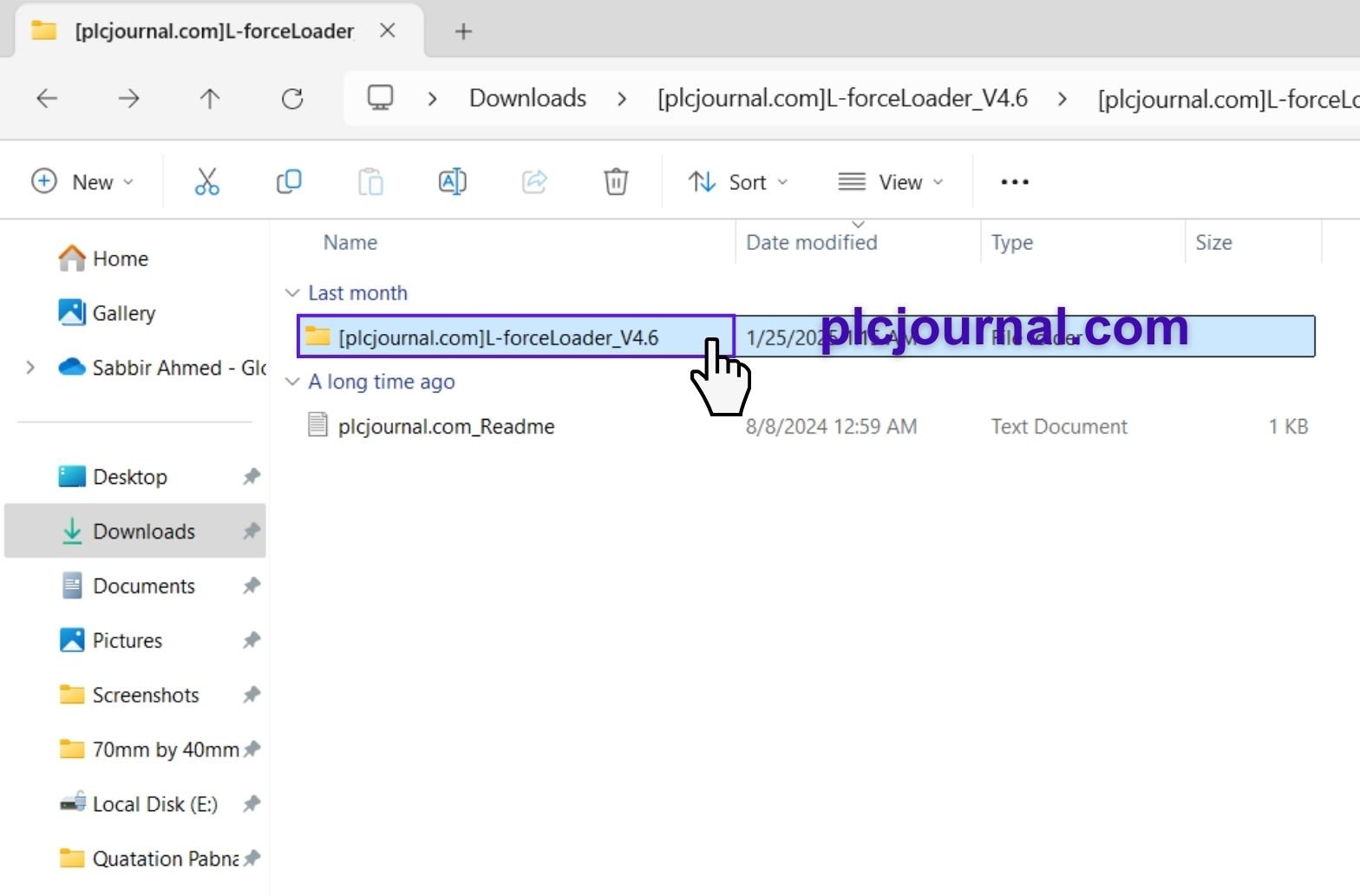Screen dimensions: 1360x896
Task: Click the Rename icon in toolbar
Action: (453, 182)
